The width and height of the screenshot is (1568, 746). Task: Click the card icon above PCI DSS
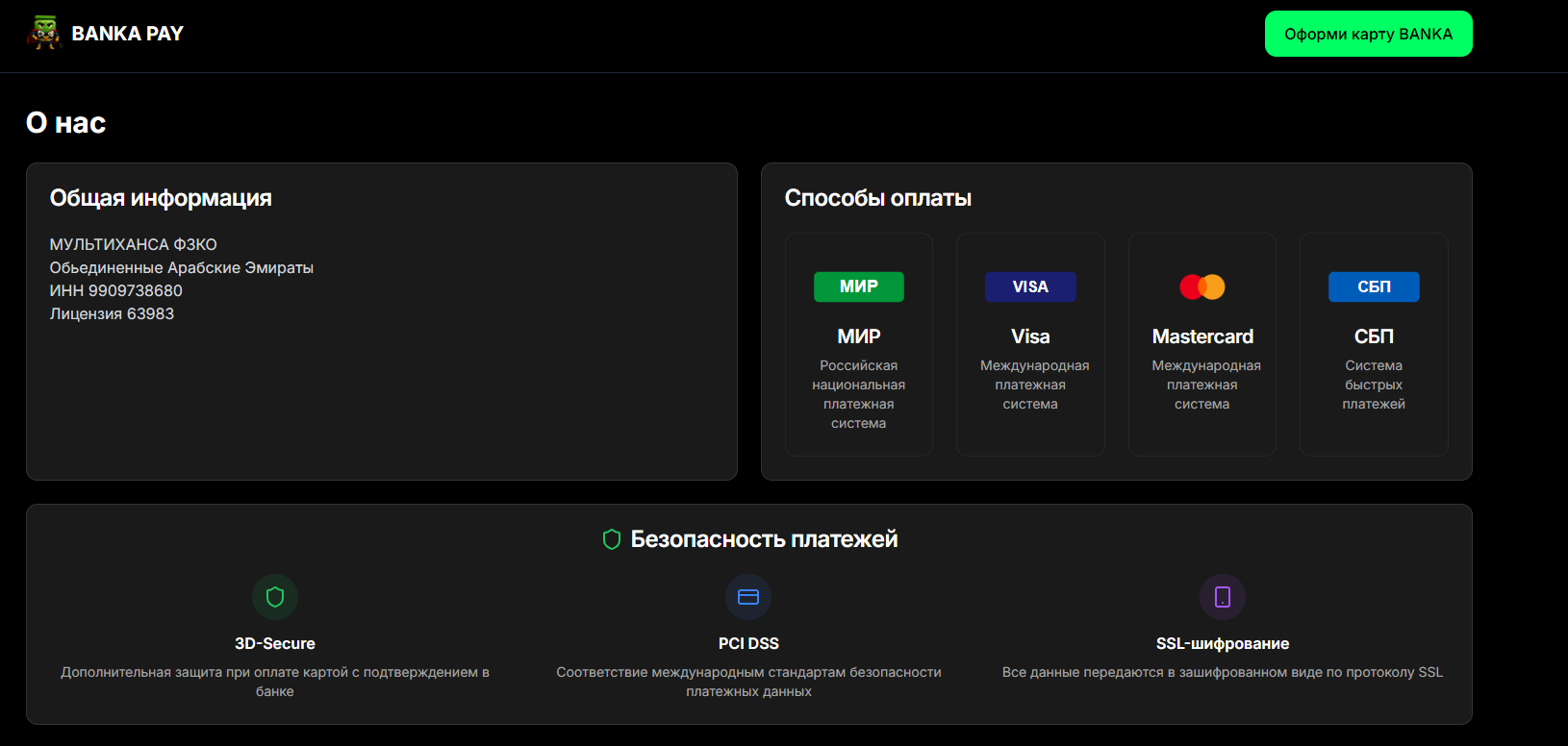click(x=748, y=597)
